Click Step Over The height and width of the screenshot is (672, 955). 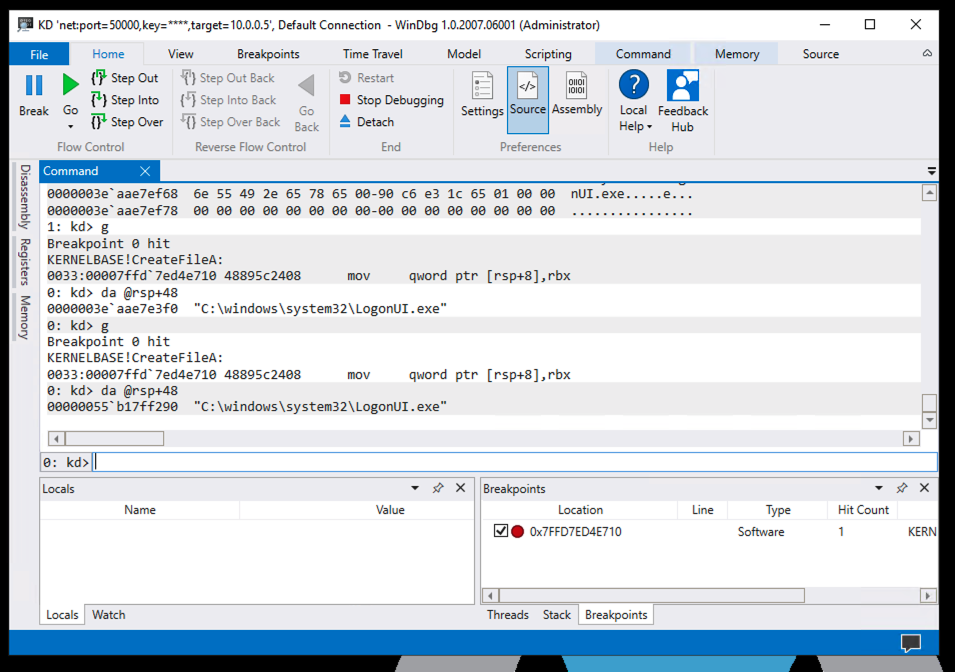tap(127, 122)
